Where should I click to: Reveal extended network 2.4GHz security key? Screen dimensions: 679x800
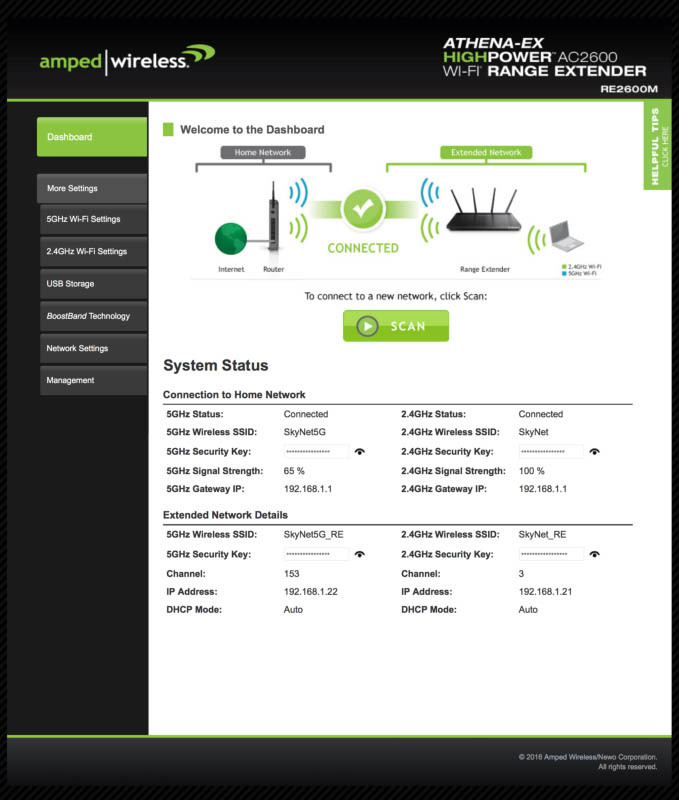(x=594, y=554)
